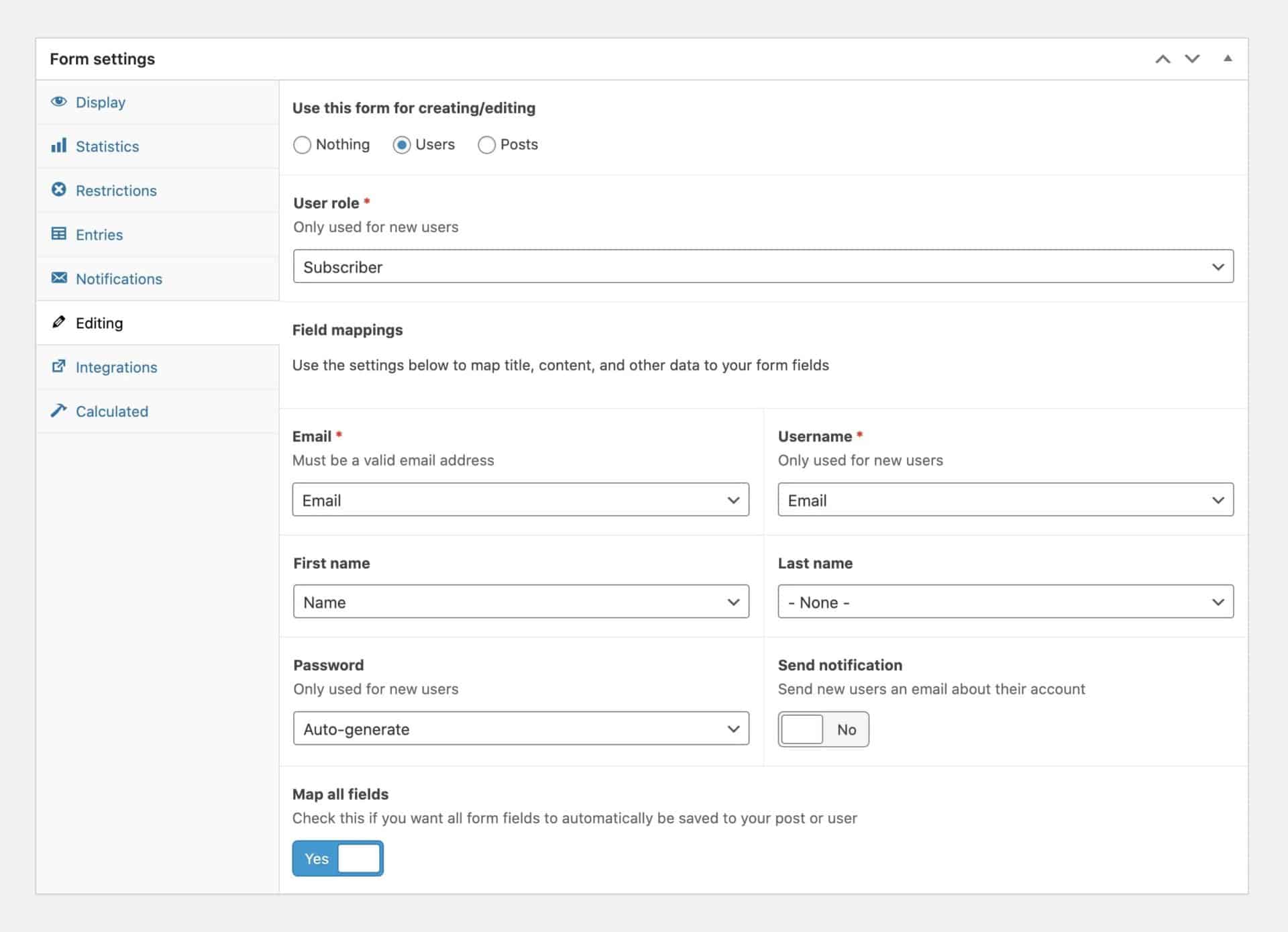Enable the Send notification toggle
The height and width of the screenshot is (932, 1288).
[823, 729]
